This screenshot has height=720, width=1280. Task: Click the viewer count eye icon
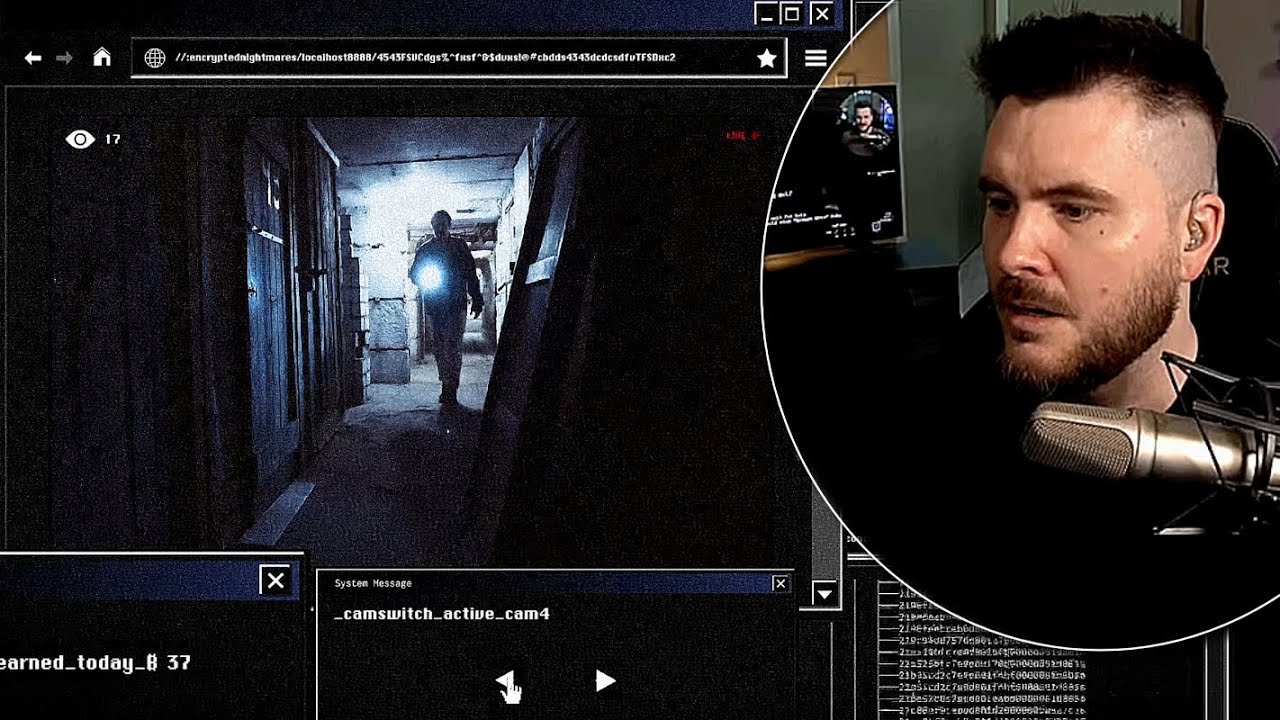[x=80, y=139]
